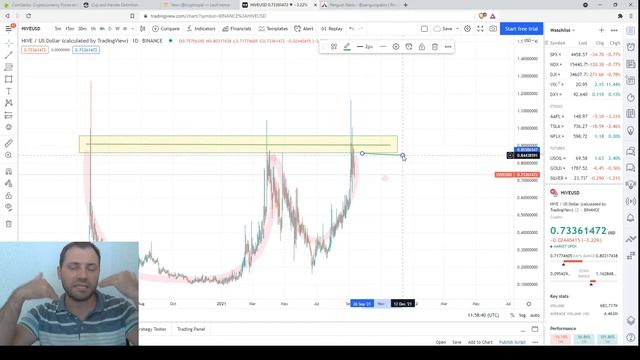The width and height of the screenshot is (640, 360).
Task: Toggle auto scale at chart bottom
Action: 535,315
